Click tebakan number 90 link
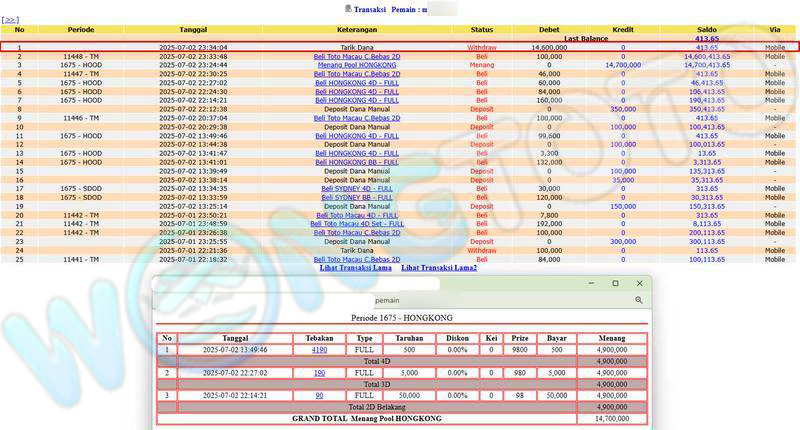Viewport: 800px width, 430px height. 319,395
